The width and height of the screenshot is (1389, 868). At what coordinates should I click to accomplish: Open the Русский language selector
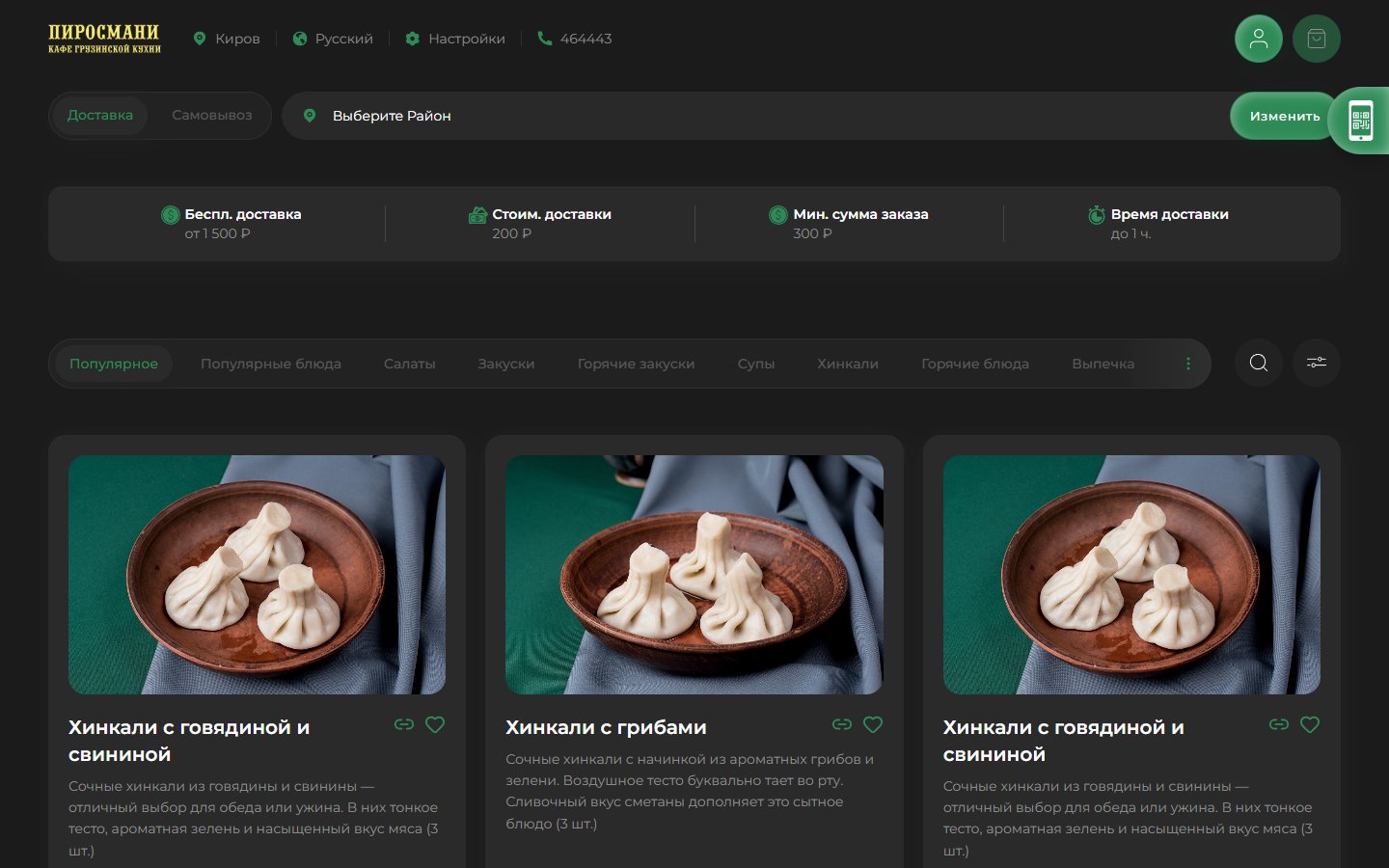tap(333, 39)
